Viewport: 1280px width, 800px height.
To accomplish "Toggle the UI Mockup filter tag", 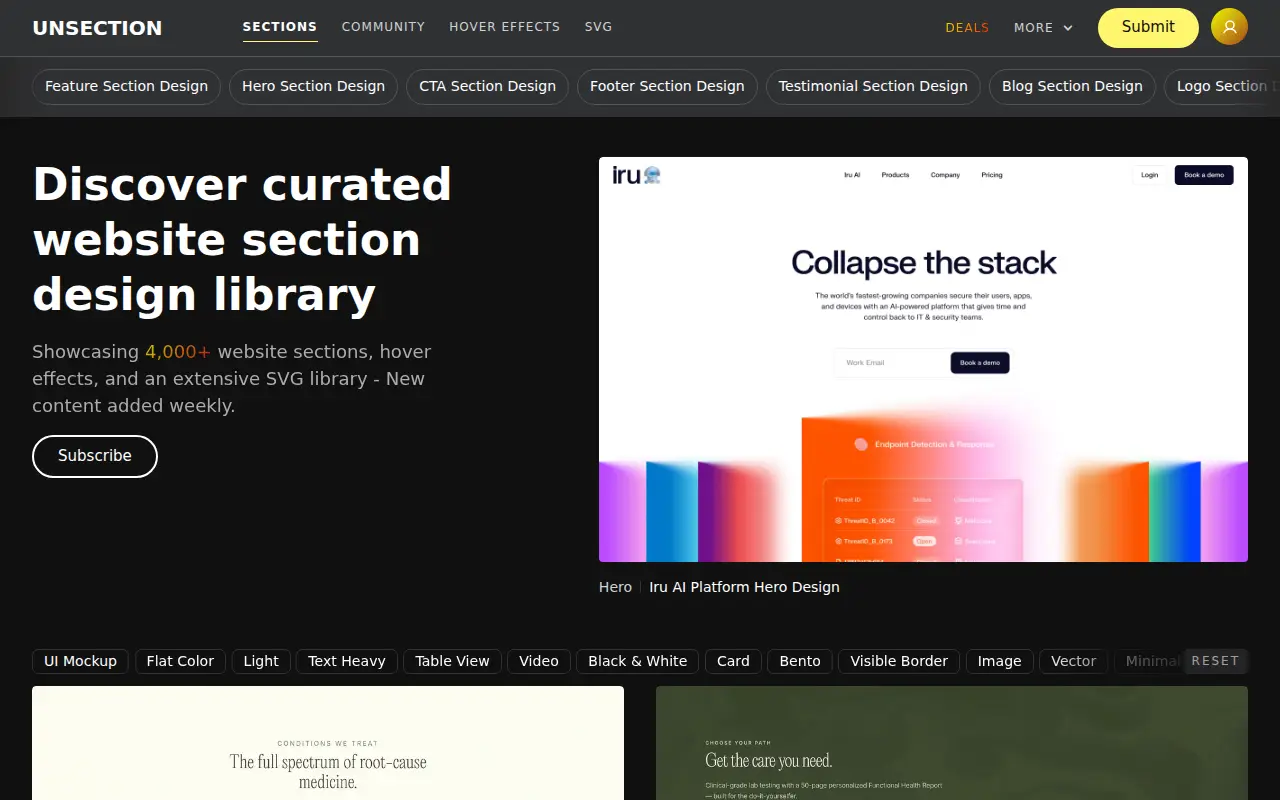I will point(80,661).
